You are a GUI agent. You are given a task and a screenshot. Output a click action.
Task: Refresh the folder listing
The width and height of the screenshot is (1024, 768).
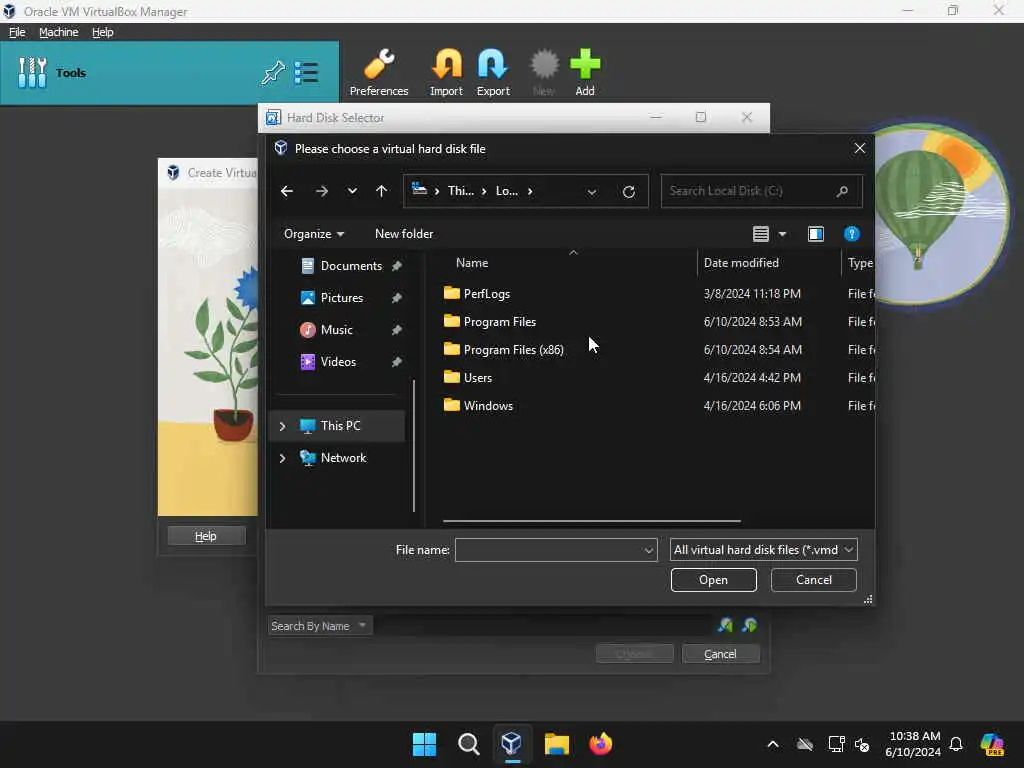point(629,191)
